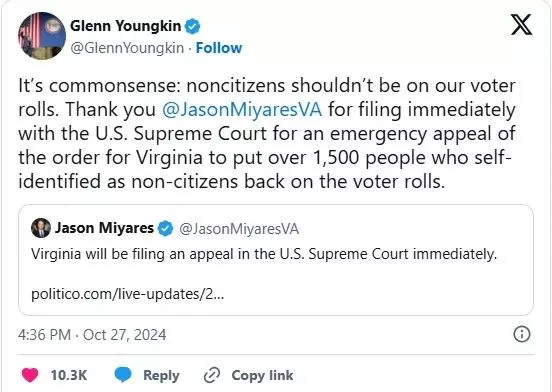The height and width of the screenshot is (392, 552).
Task: Open the @JasonMiyaresVA mention in tweet text
Action: coord(242,109)
